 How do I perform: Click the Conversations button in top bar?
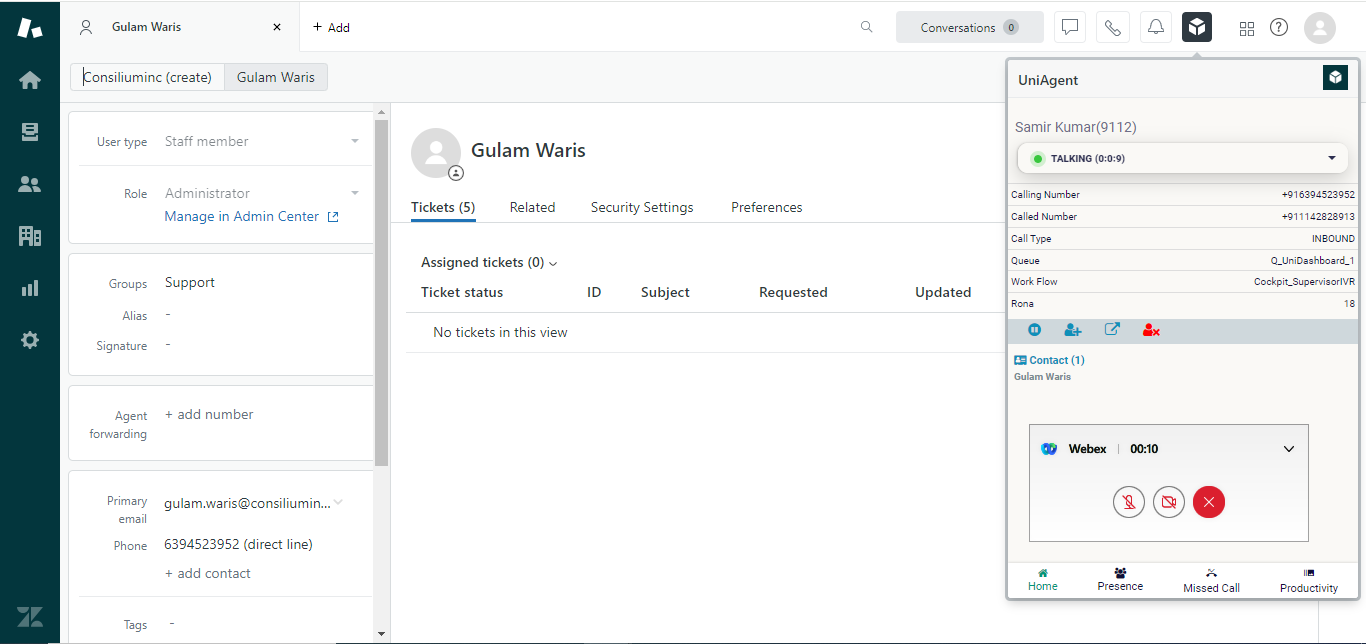click(x=969, y=28)
